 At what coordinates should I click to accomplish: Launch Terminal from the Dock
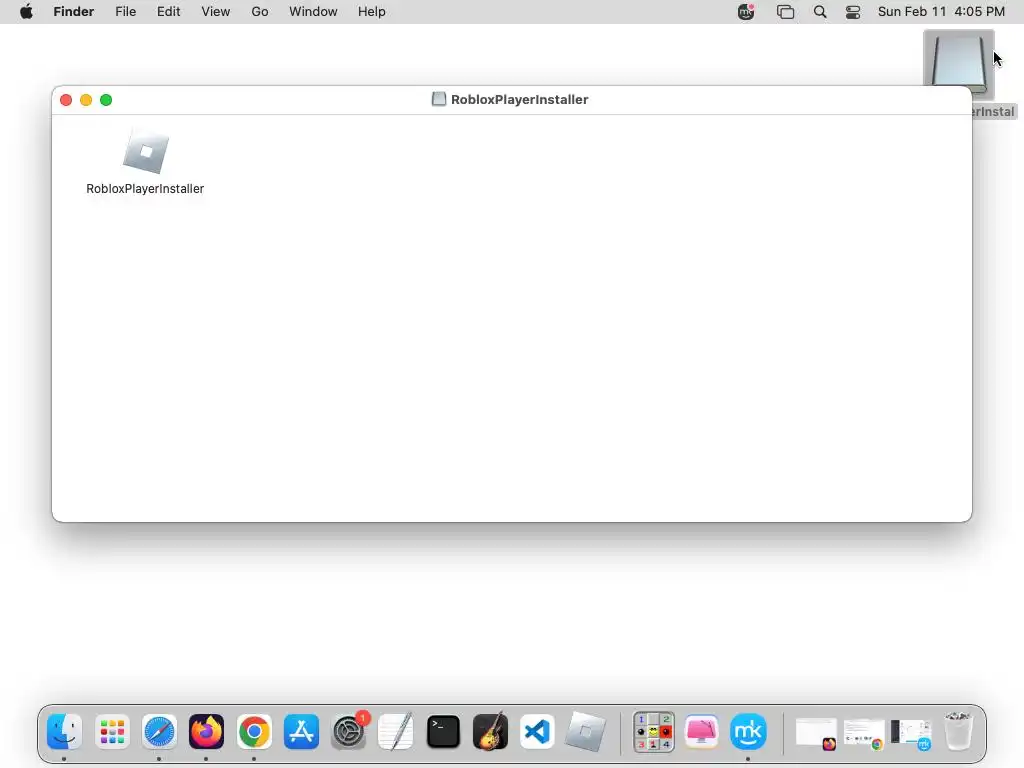click(x=443, y=731)
